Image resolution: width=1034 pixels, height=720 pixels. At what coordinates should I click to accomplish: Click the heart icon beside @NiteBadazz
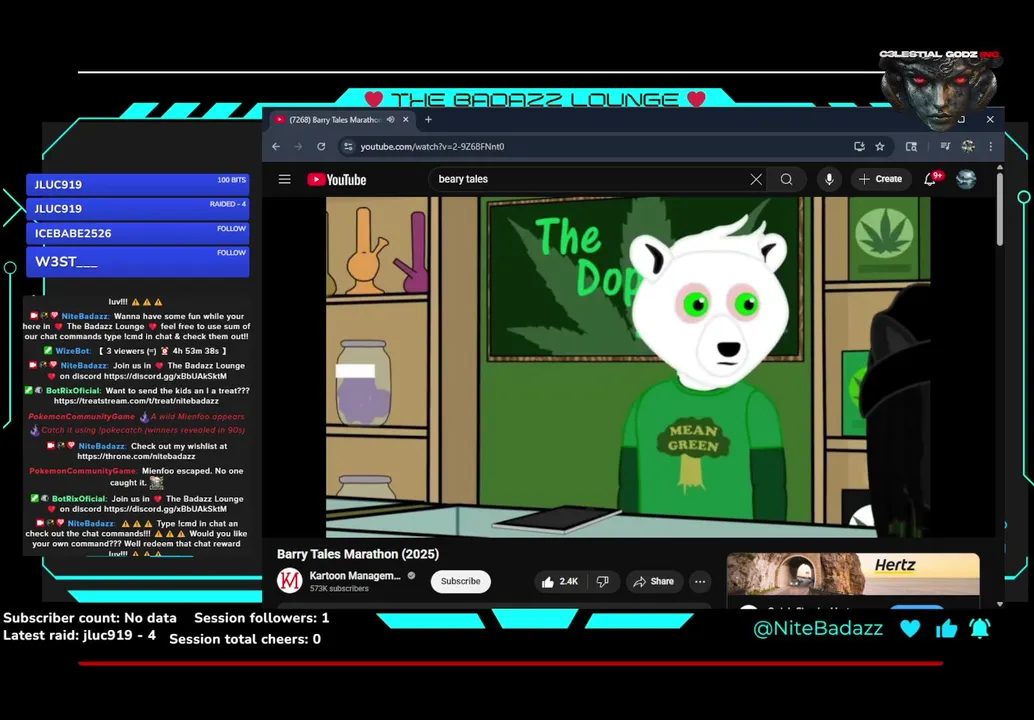[910, 628]
